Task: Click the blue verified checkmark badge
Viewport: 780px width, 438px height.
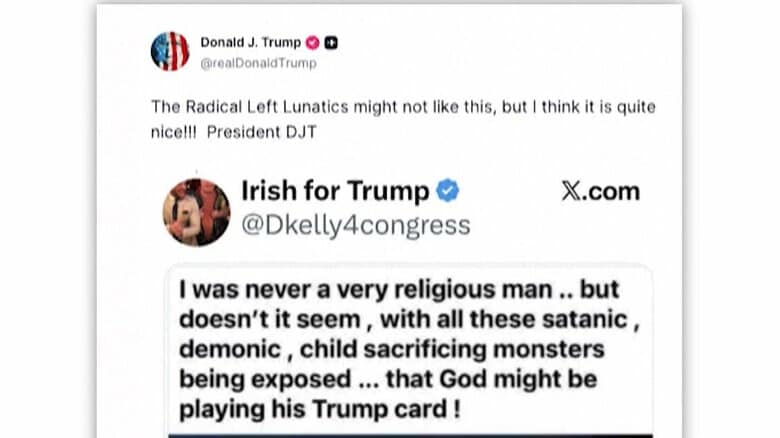Action: pos(448,191)
